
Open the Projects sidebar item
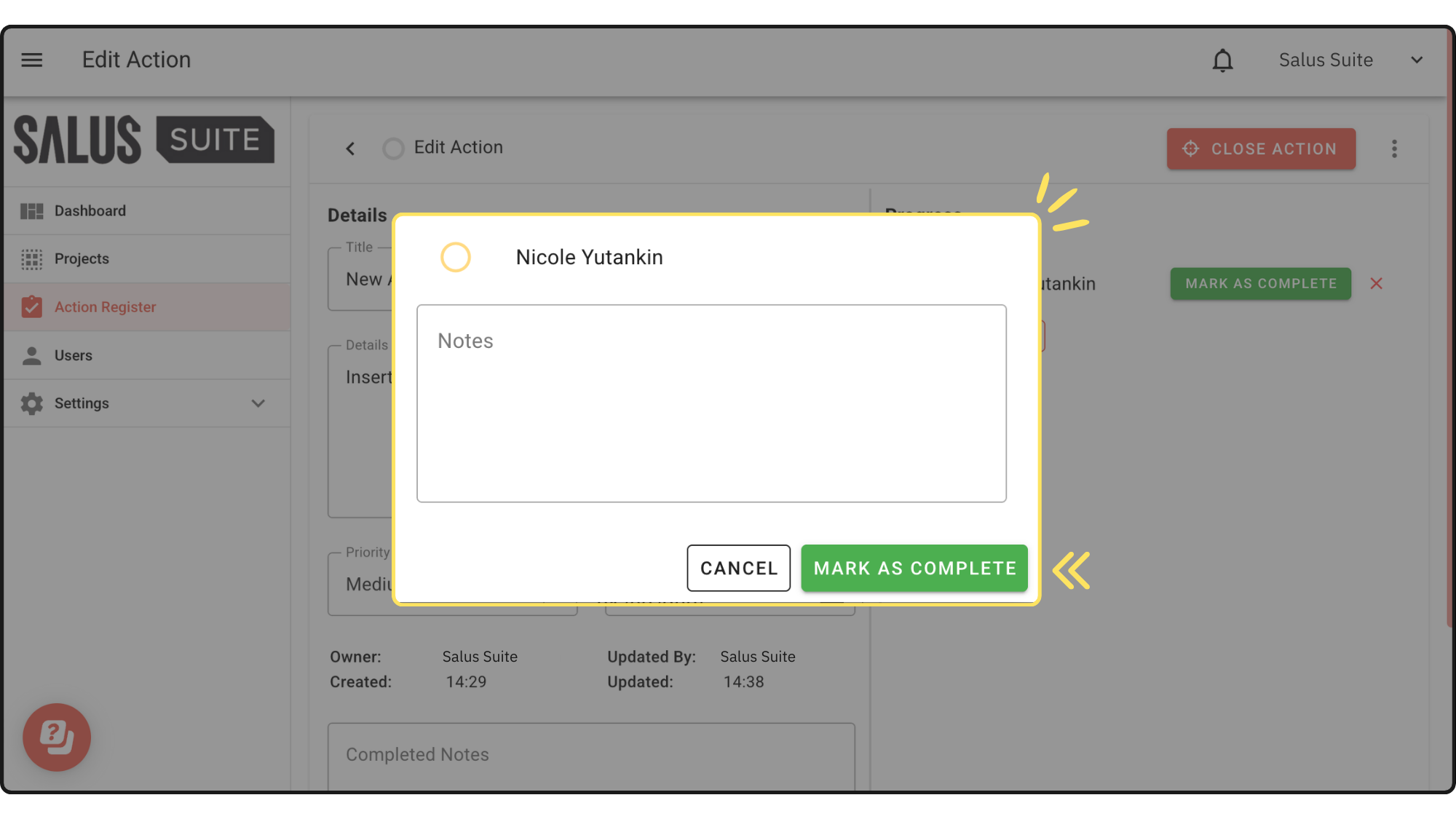82,259
